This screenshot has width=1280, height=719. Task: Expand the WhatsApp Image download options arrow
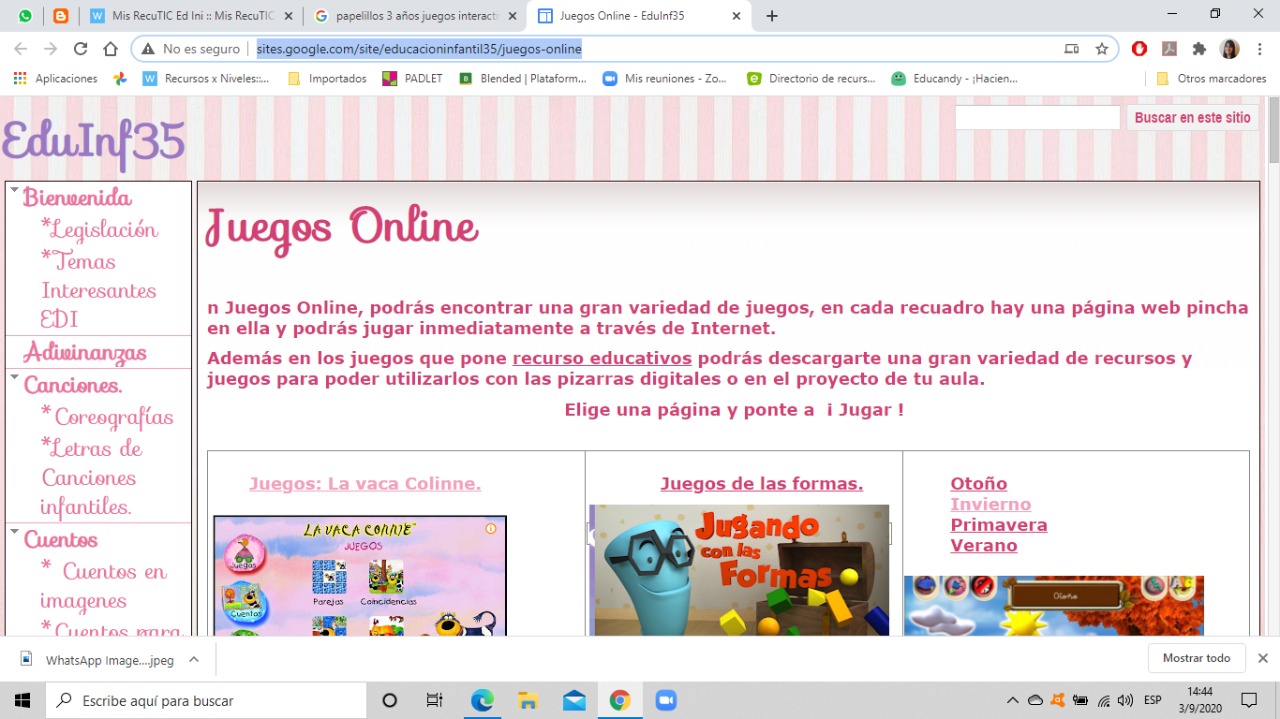pos(194,659)
